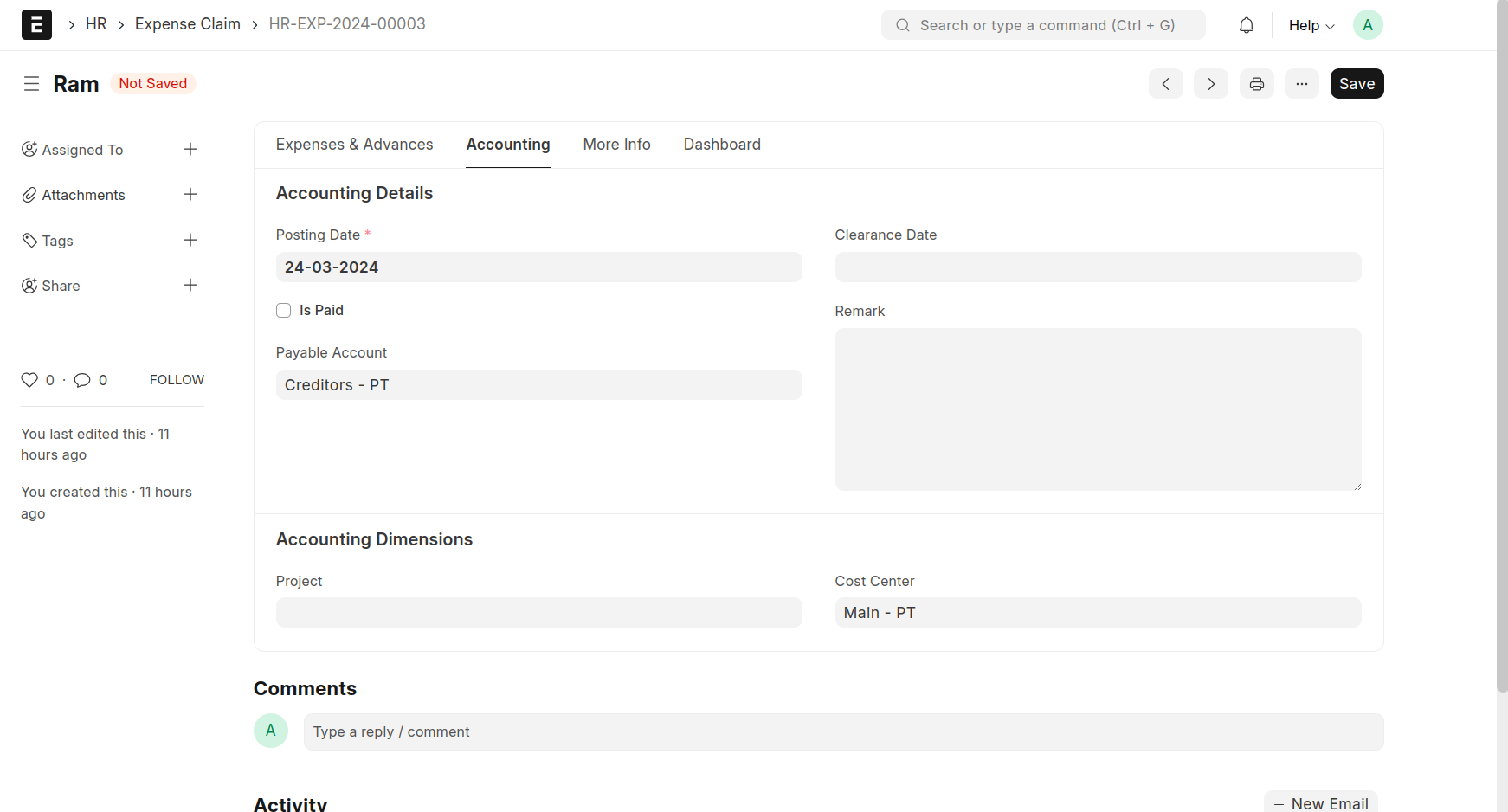The image size is (1508, 812).
Task: Enable the Is Paid checkbox
Action: [x=283, y=311]
